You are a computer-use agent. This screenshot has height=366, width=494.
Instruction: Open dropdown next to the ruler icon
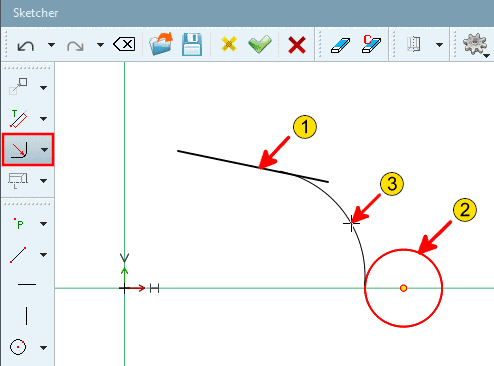439,45
